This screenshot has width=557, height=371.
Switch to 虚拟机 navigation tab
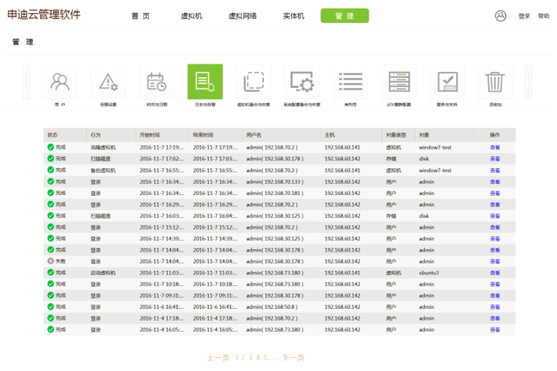[191, 16]
